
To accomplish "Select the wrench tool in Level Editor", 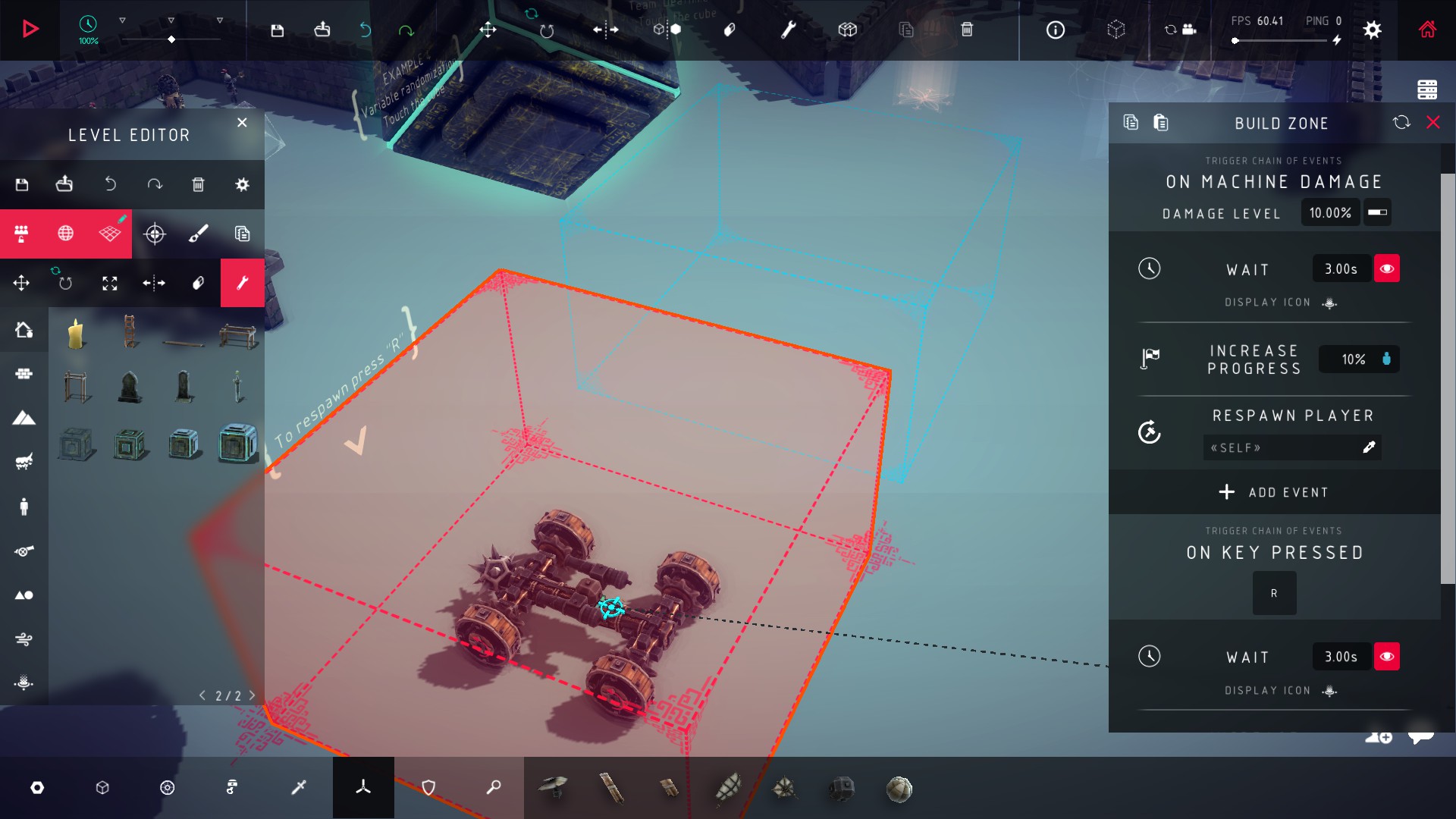I will (x=242, y=283).
